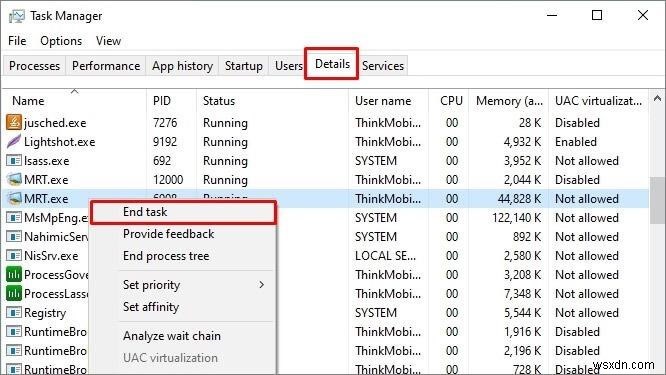Screen dimensions: 666x375
Task: Click memory value 28 K
Action: tap(530, 123)
